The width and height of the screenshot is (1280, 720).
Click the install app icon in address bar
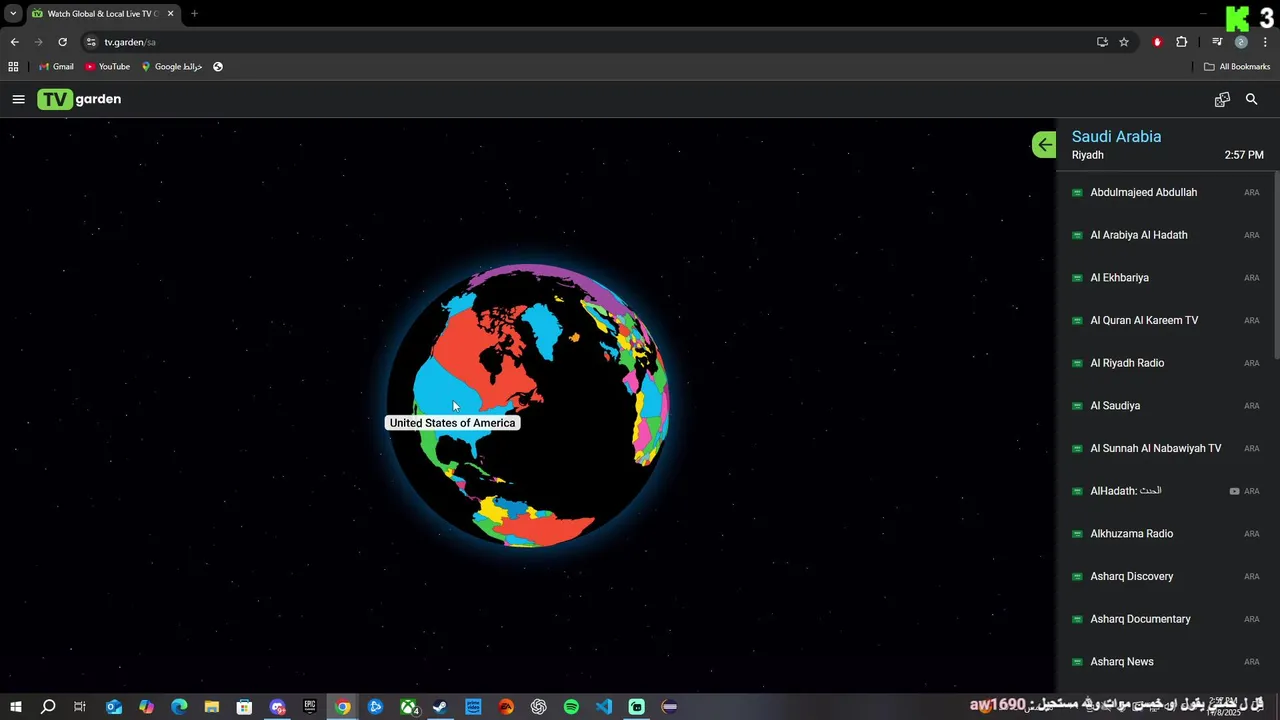1102,42
